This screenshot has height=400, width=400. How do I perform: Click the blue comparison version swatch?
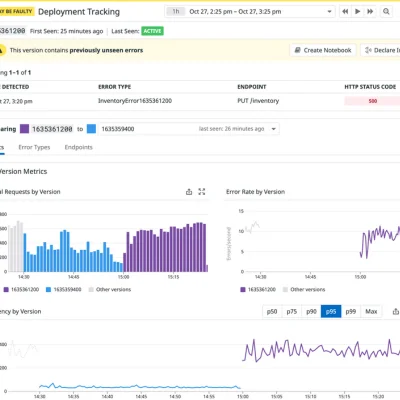91,129
